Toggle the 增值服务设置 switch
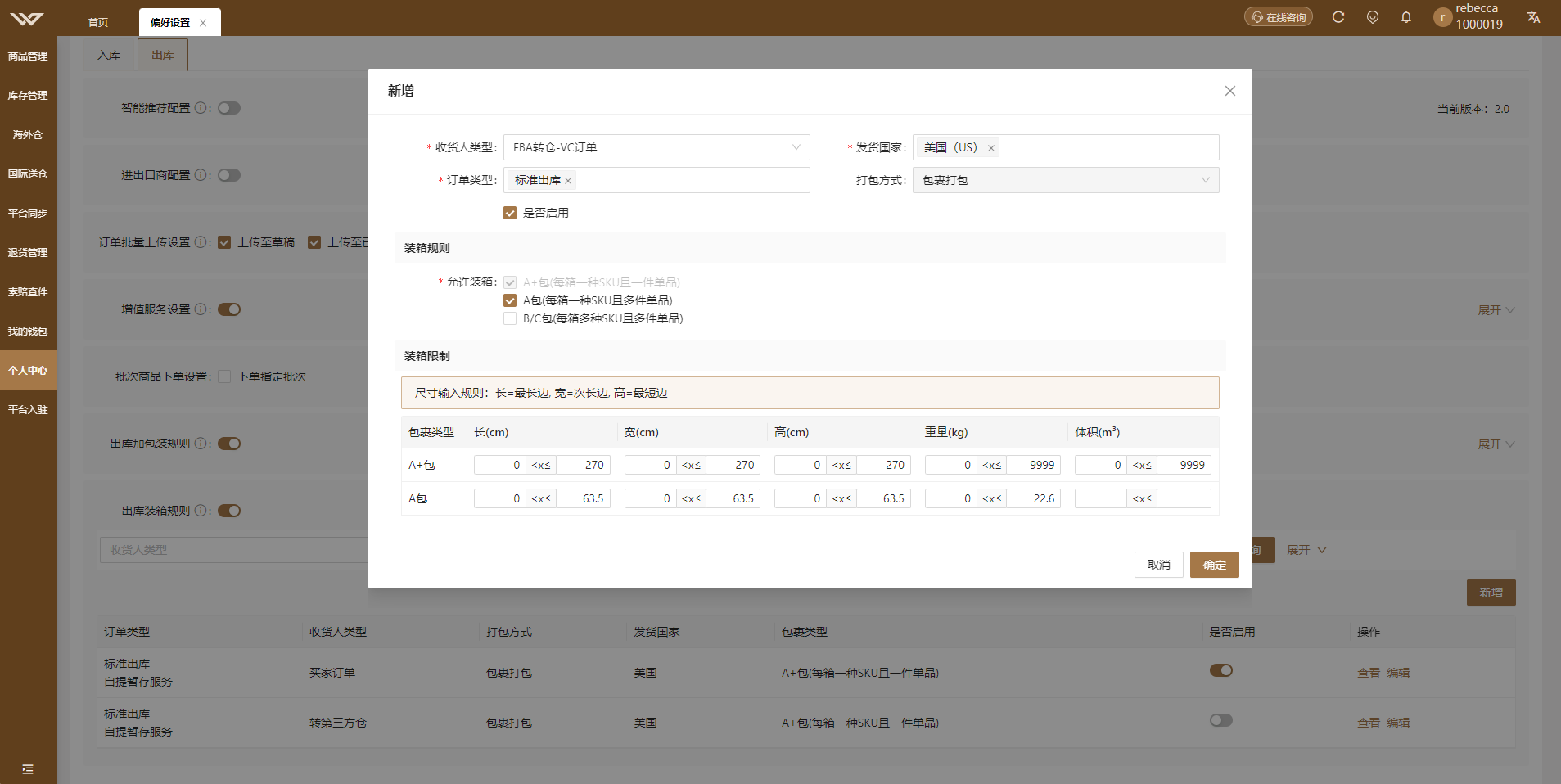1561x784 pixels. click(229, 309)
